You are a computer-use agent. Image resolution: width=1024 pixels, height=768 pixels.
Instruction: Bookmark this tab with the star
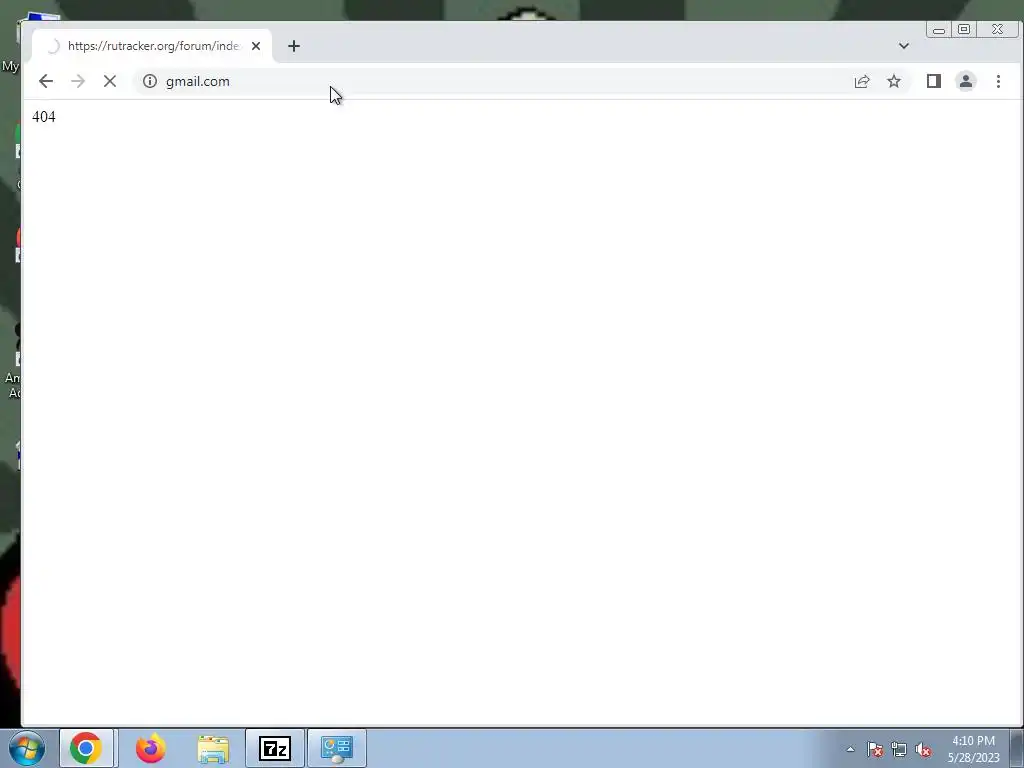[x=894, y=81]
